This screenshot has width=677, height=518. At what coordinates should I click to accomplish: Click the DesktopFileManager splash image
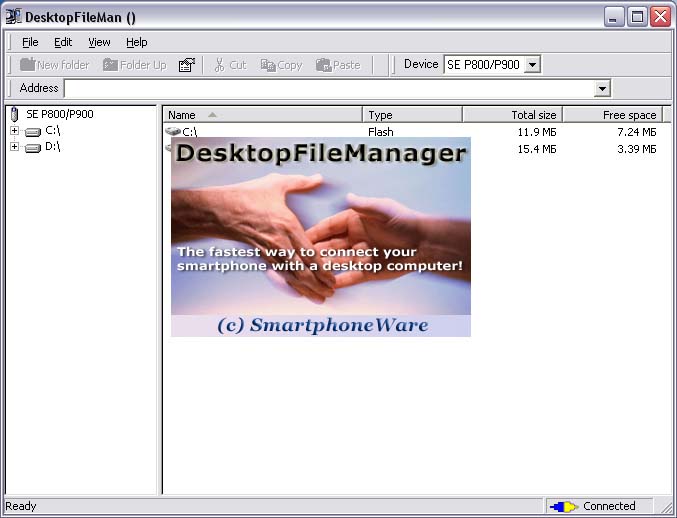tap(321, 237)
